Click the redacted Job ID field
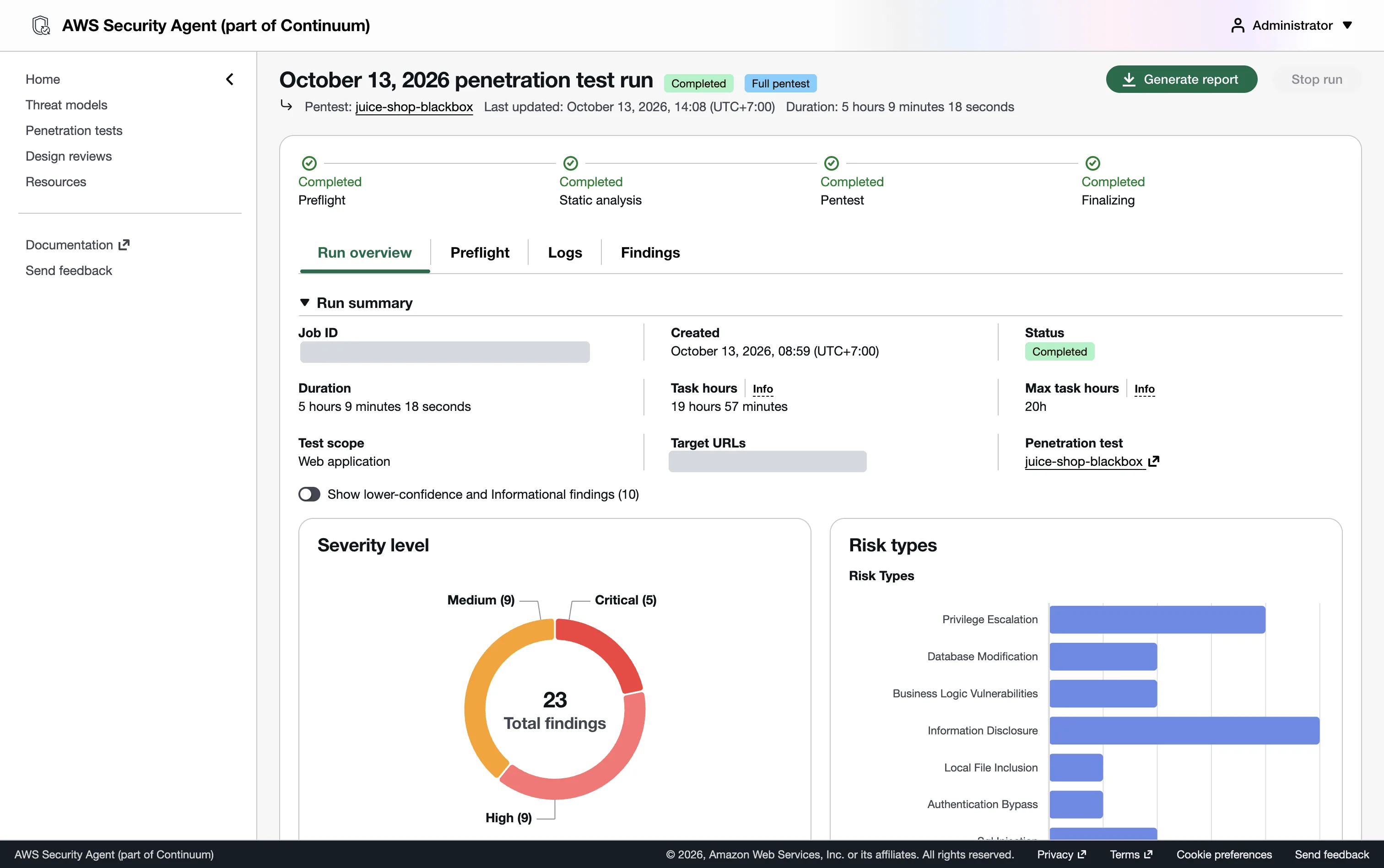Image resolution: width=1384 pixels, height=868 pixels. (445, 352)
